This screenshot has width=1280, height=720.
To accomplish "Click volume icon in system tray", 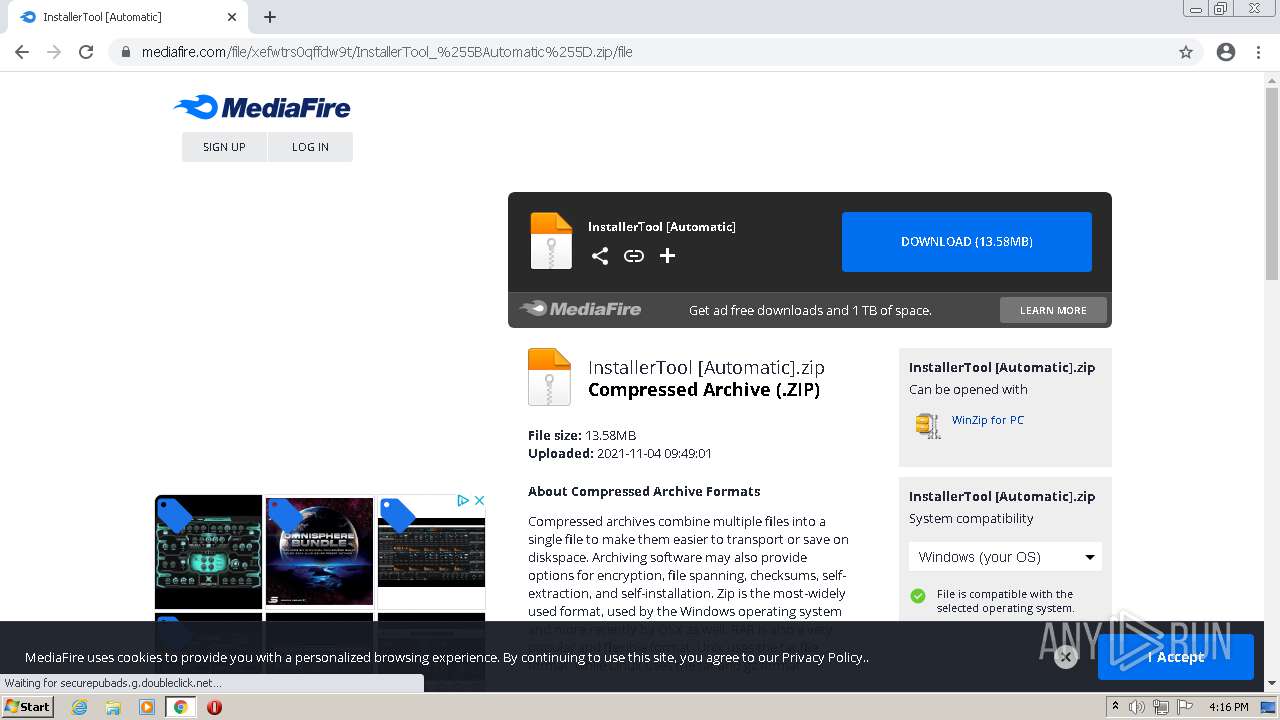I will pyautogui.click(x=1137, y=707).
